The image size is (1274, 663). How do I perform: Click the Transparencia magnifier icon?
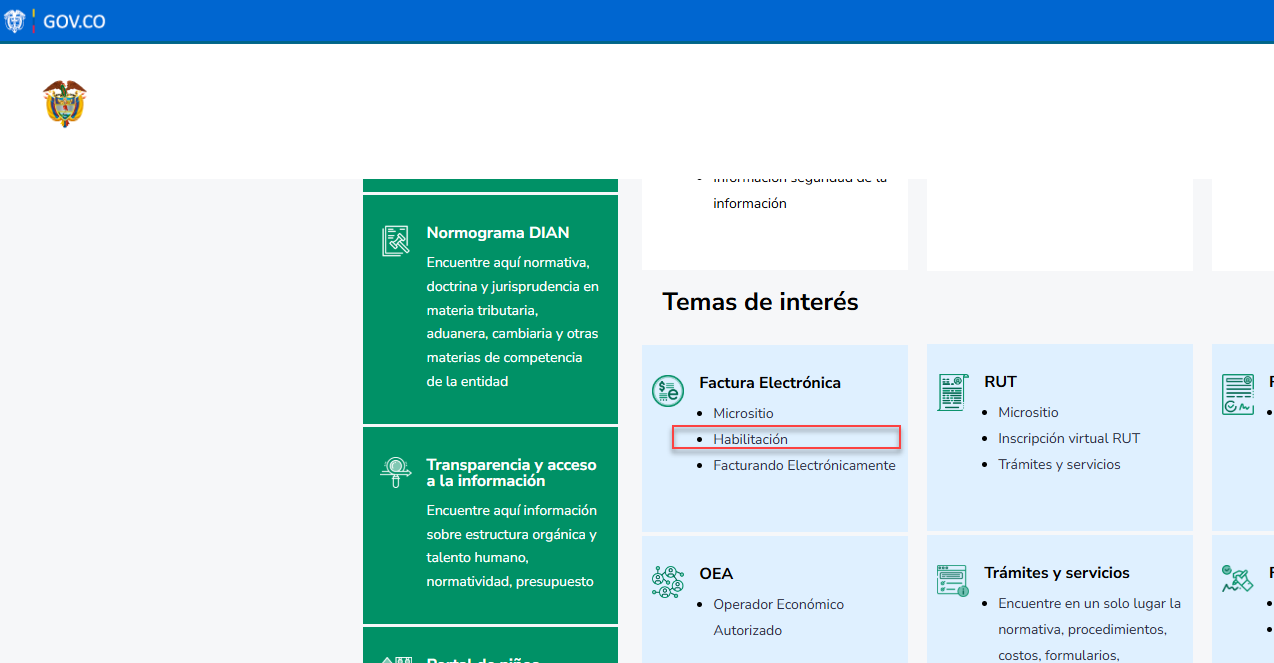[396, 472]
